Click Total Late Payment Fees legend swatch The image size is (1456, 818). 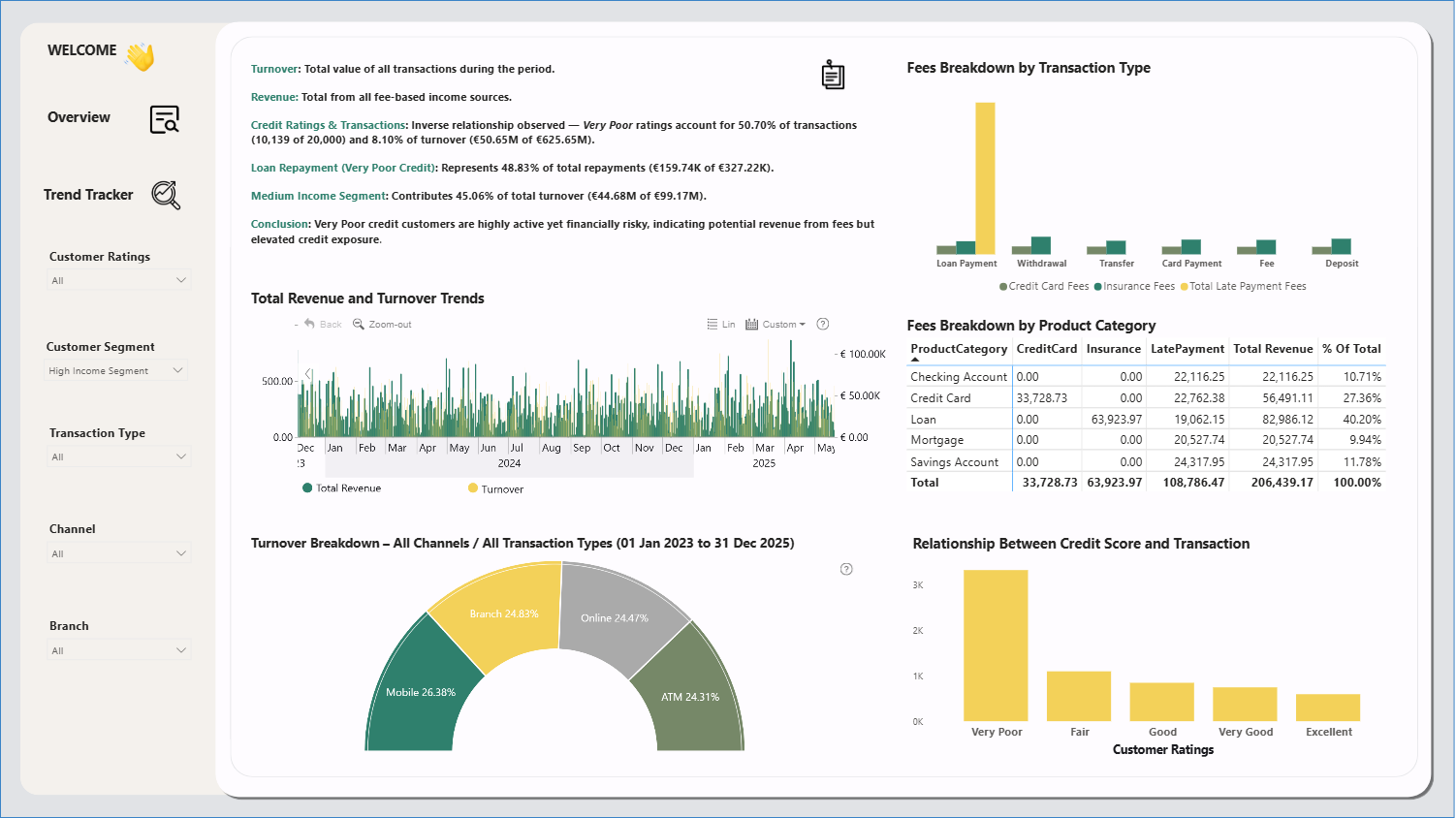point(1184,287)
